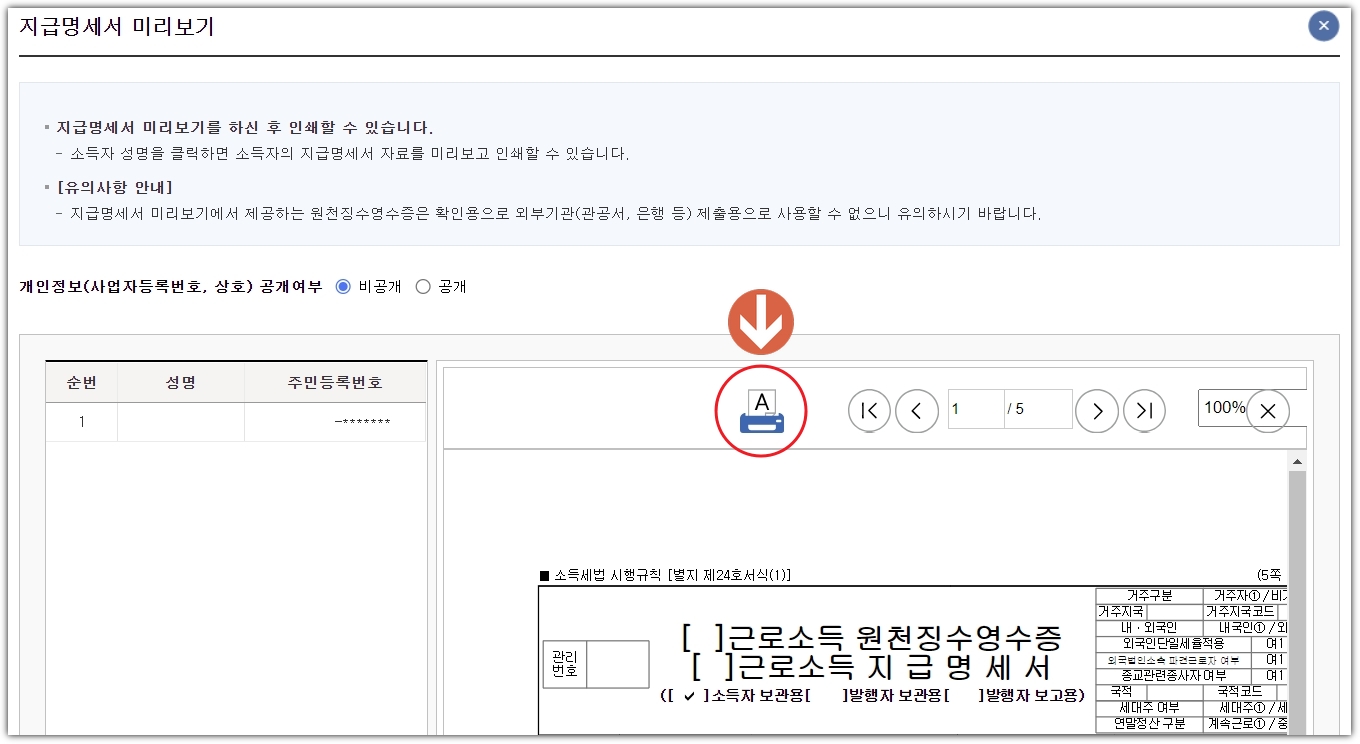Click the 주민등록번호 column header

334,382
